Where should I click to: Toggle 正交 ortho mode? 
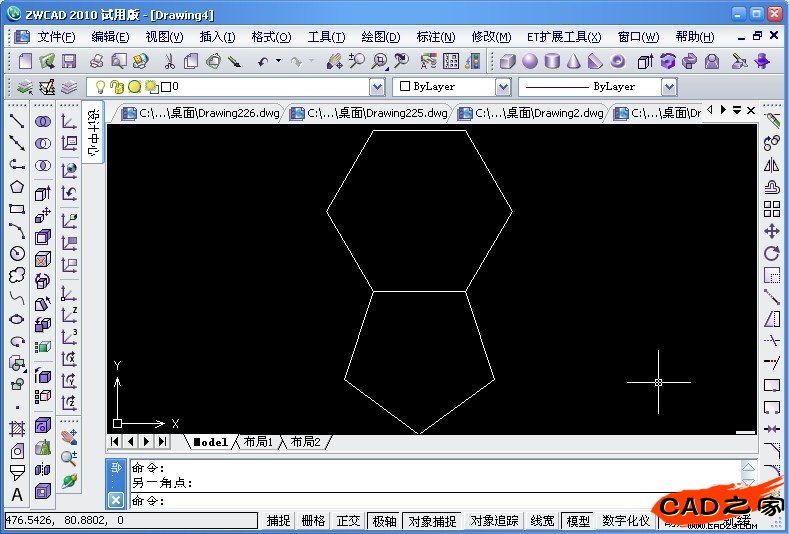tap(349, 520)
